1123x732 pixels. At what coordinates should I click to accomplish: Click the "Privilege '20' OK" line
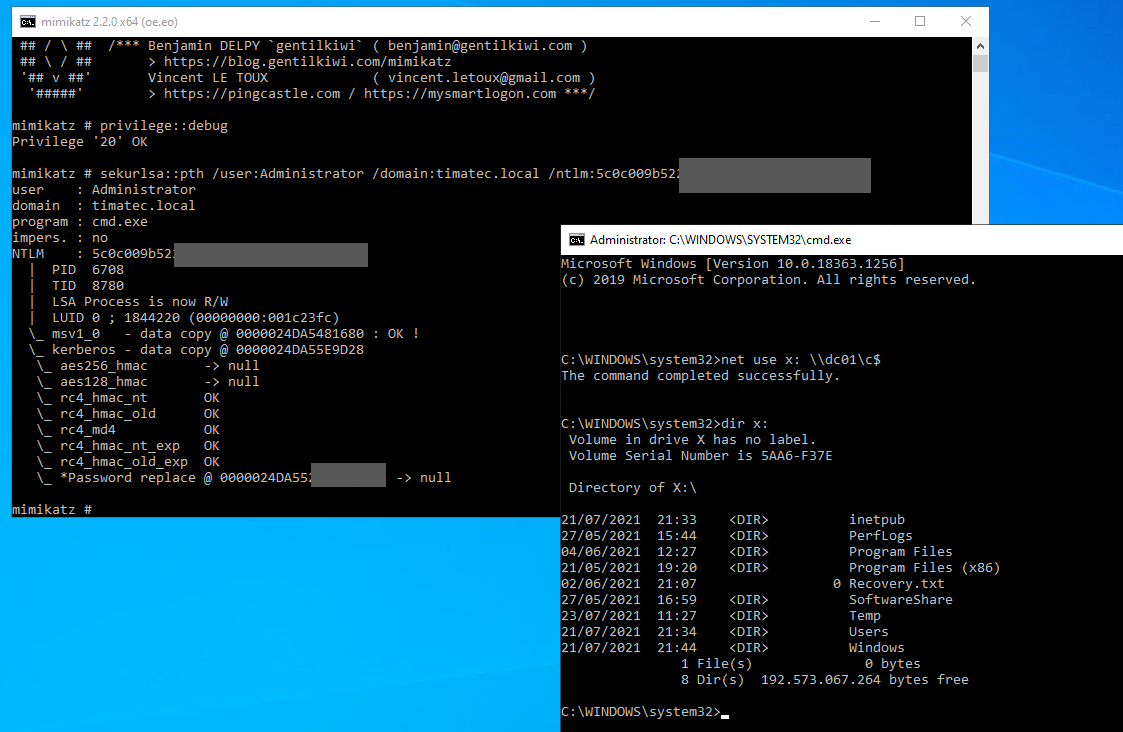79,142
